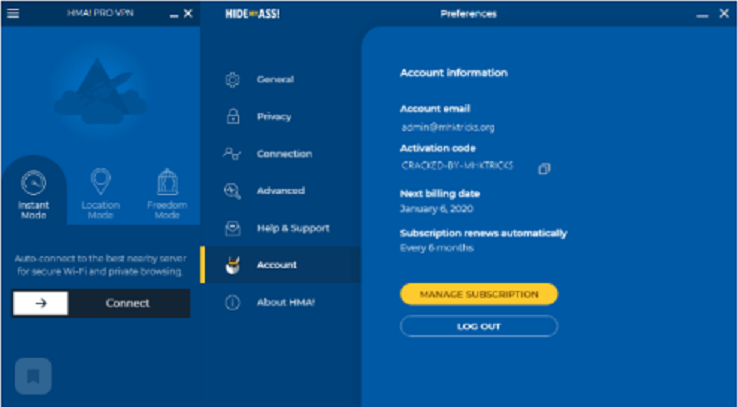Screen dimensions: 738x407
Task: Click the HideMyAss! logo
Action: click(x=253, y=14)
